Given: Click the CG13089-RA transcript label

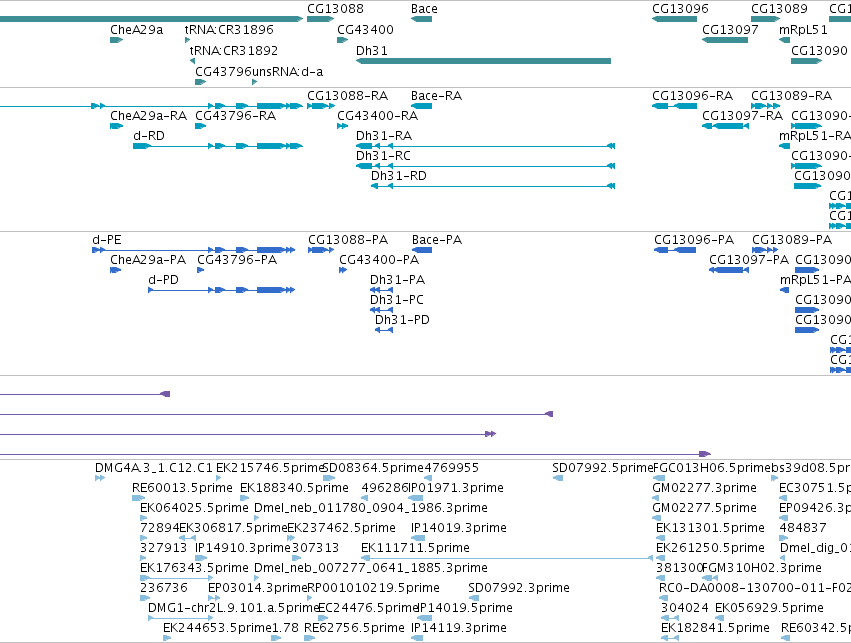Looking at the screenshot, I should point(791,96).
